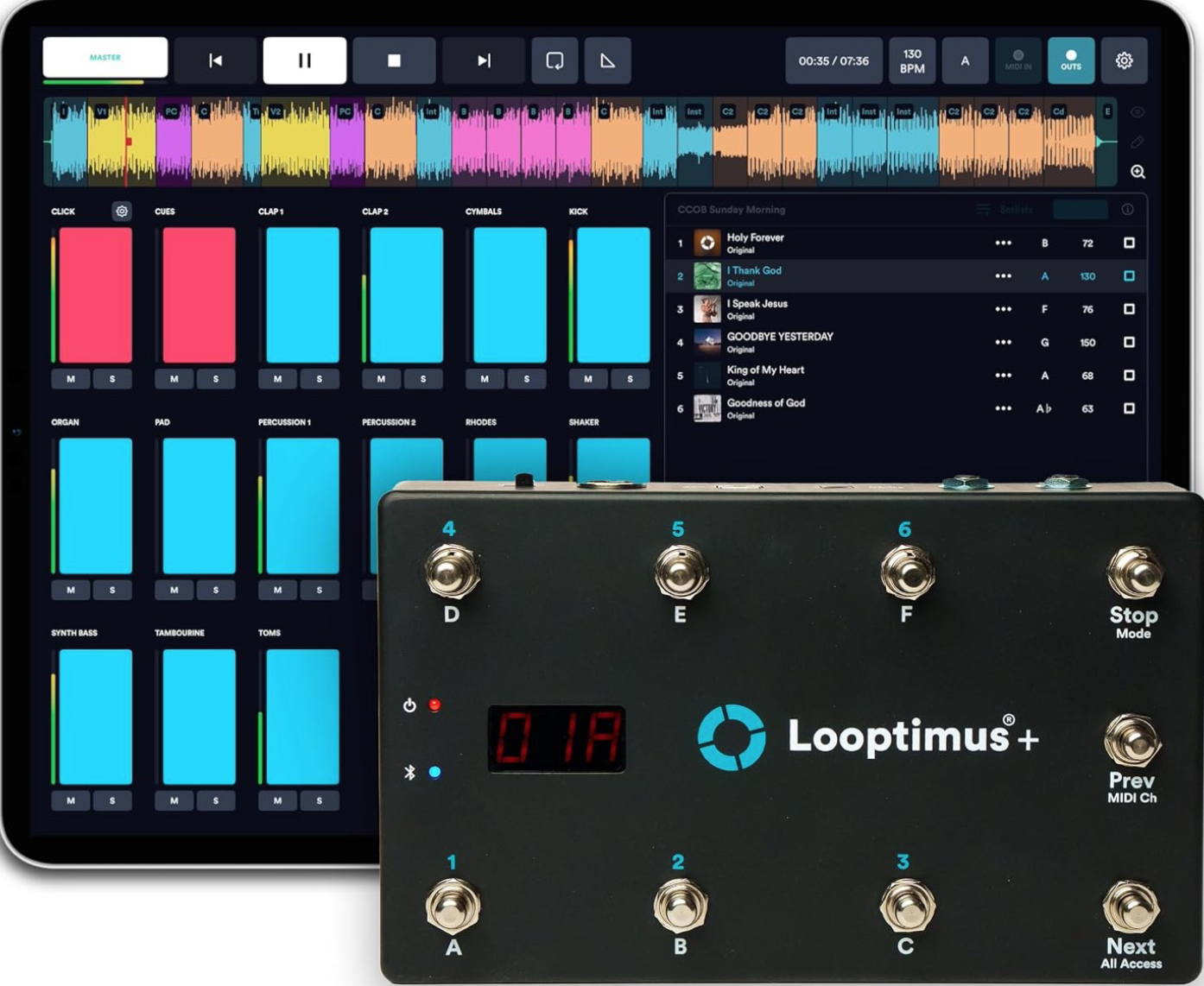Mute the KICK track

588,379
